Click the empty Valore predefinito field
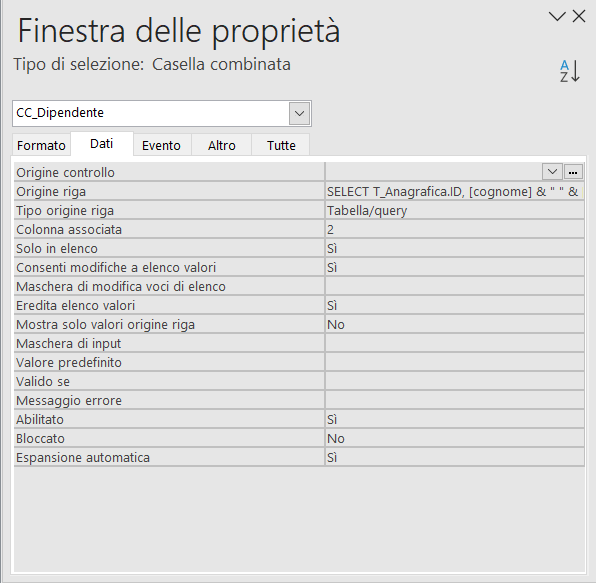Viewport: 596px width, 583px height. pyautogui.click(x=455, y=363)
